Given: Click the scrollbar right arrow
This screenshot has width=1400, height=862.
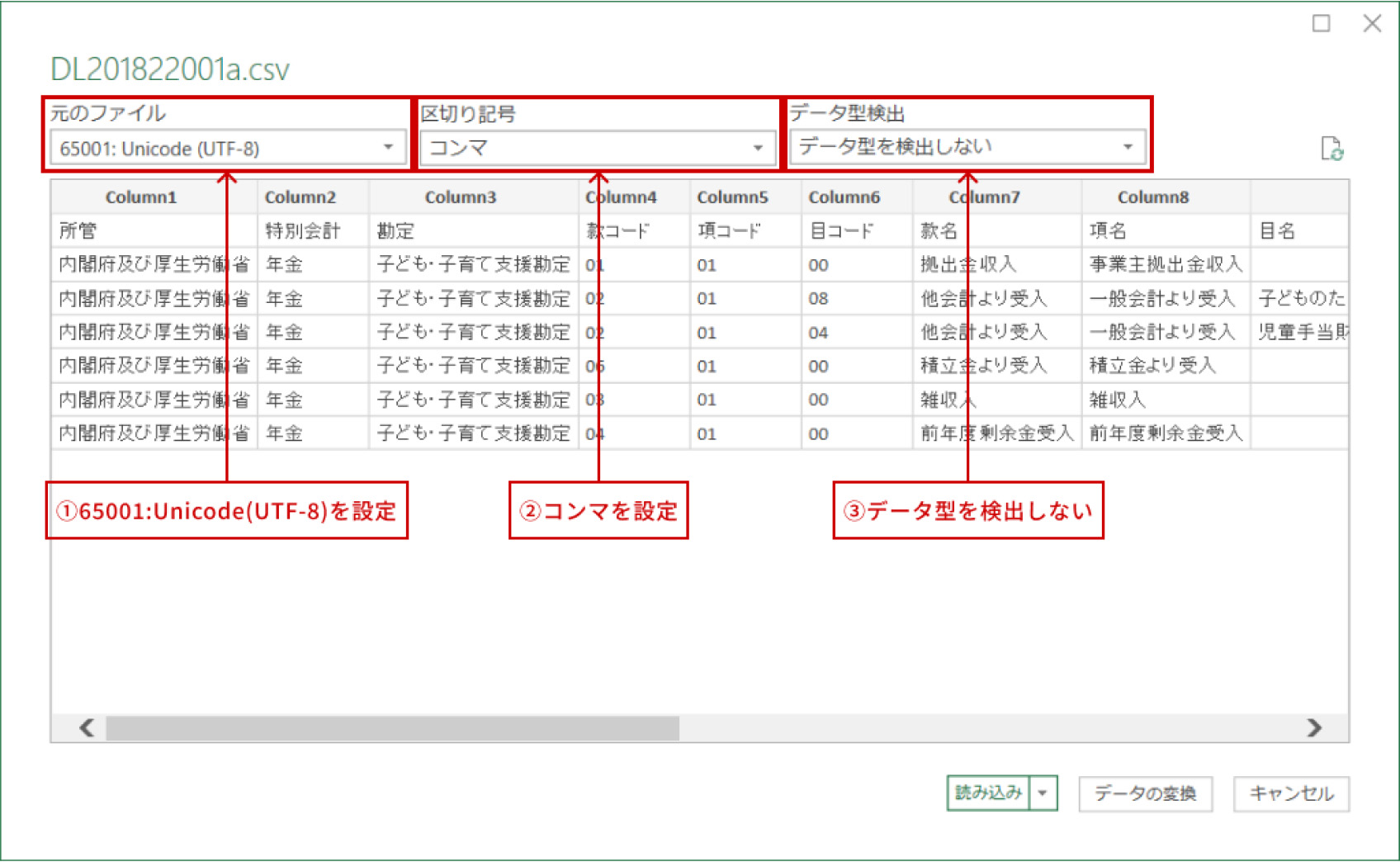Looking at the screenshot, I should (1312, 728).
